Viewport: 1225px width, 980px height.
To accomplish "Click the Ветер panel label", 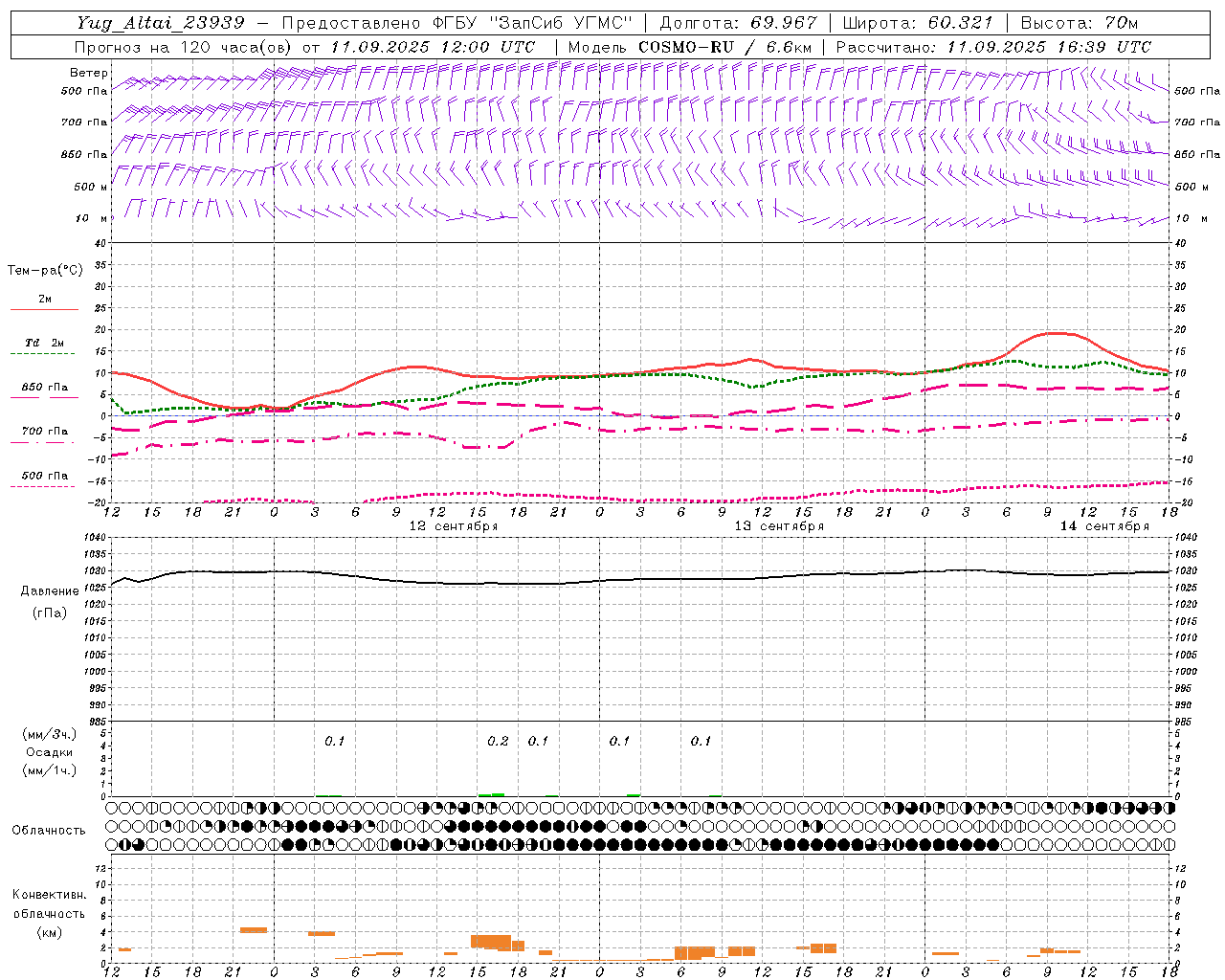I will [x=88, y=73].
